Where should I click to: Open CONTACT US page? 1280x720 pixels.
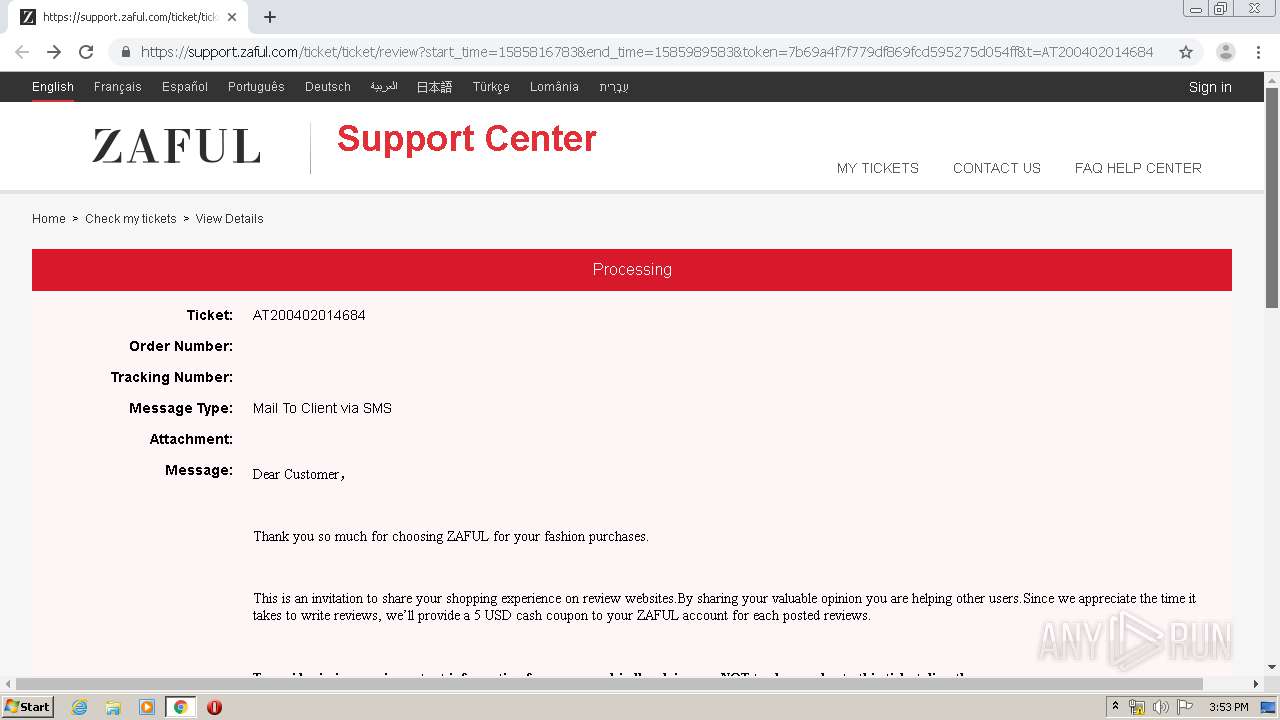click(997, 168)
